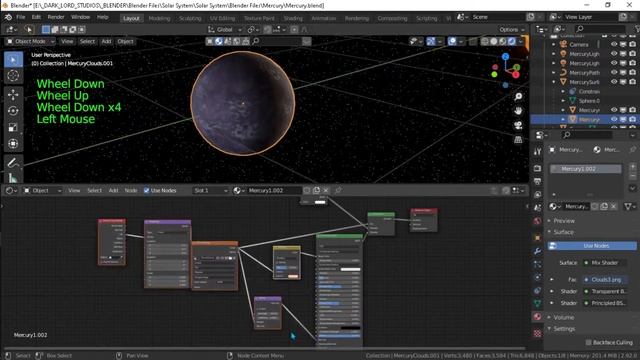The image size is (640, 360).
Task: Toggle eye visibility for MercuryPath
Action: coord(614,72)
